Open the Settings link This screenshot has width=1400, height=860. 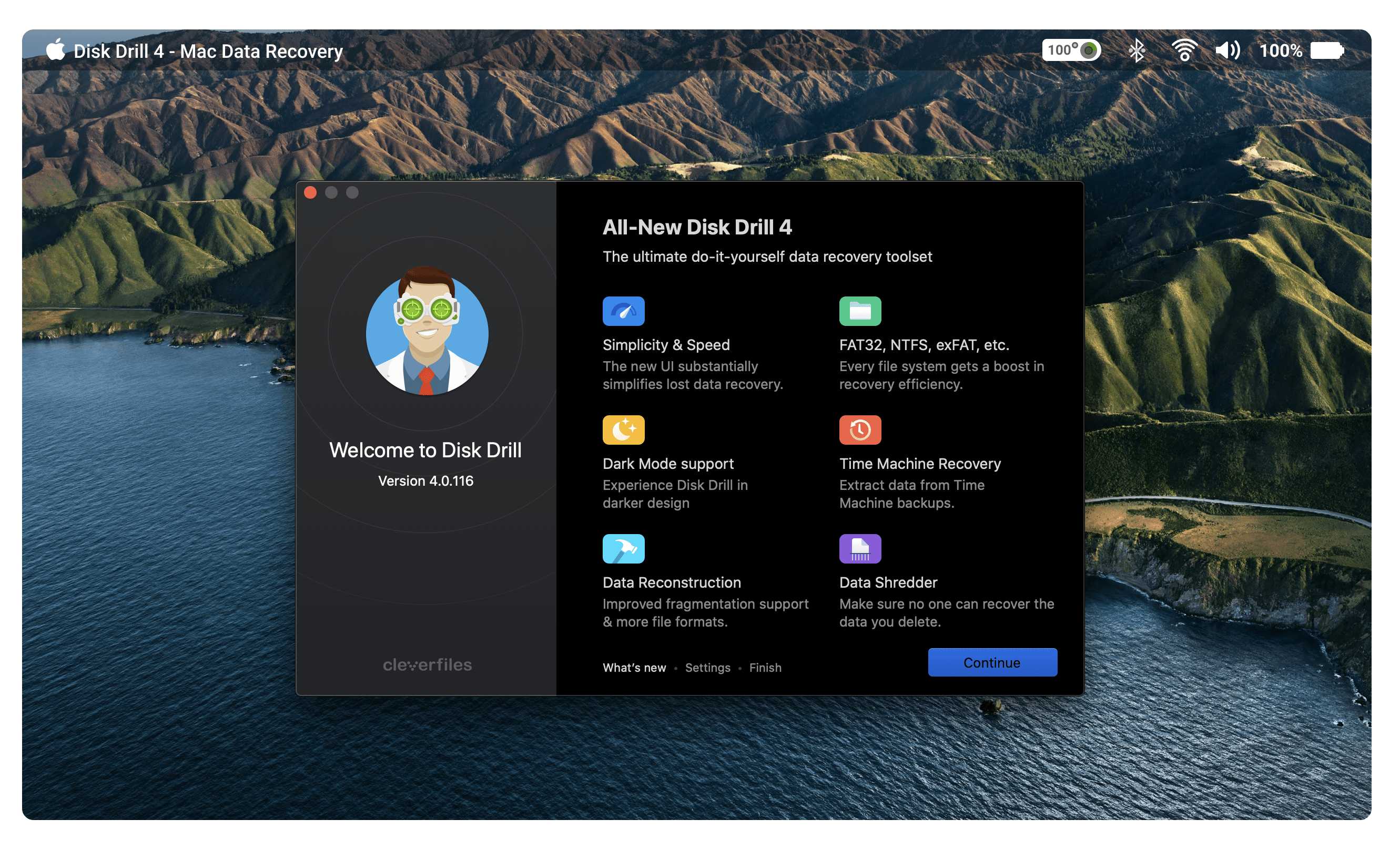tap(707, 667)
